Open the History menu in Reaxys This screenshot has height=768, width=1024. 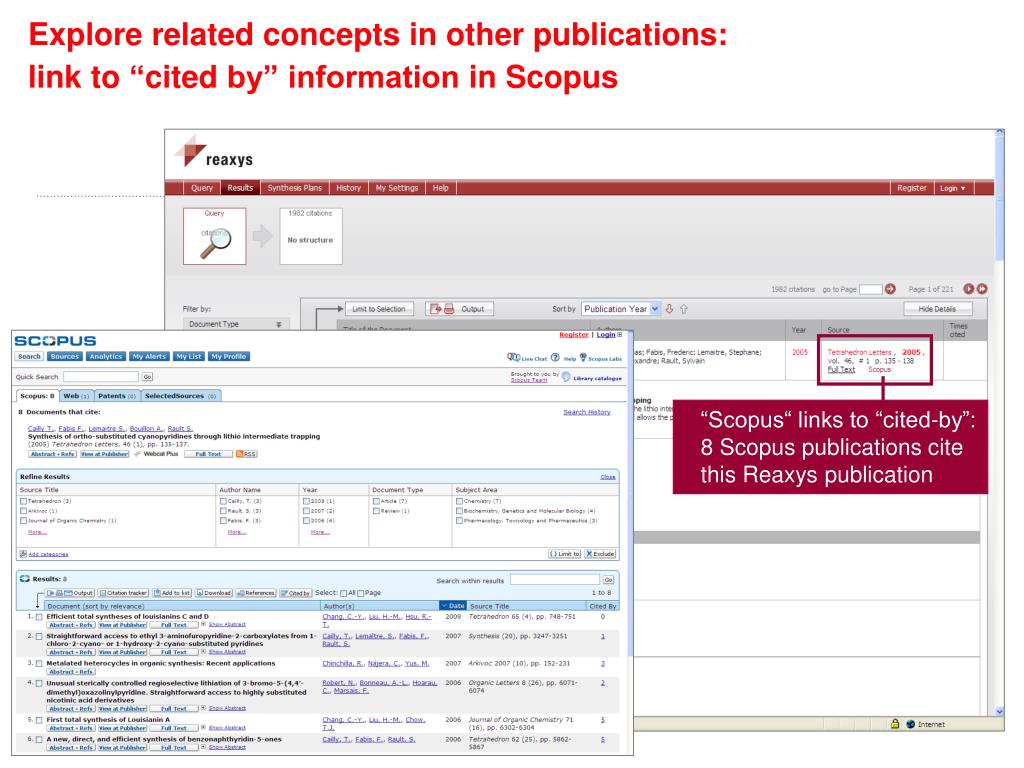[x=348, y=188]
